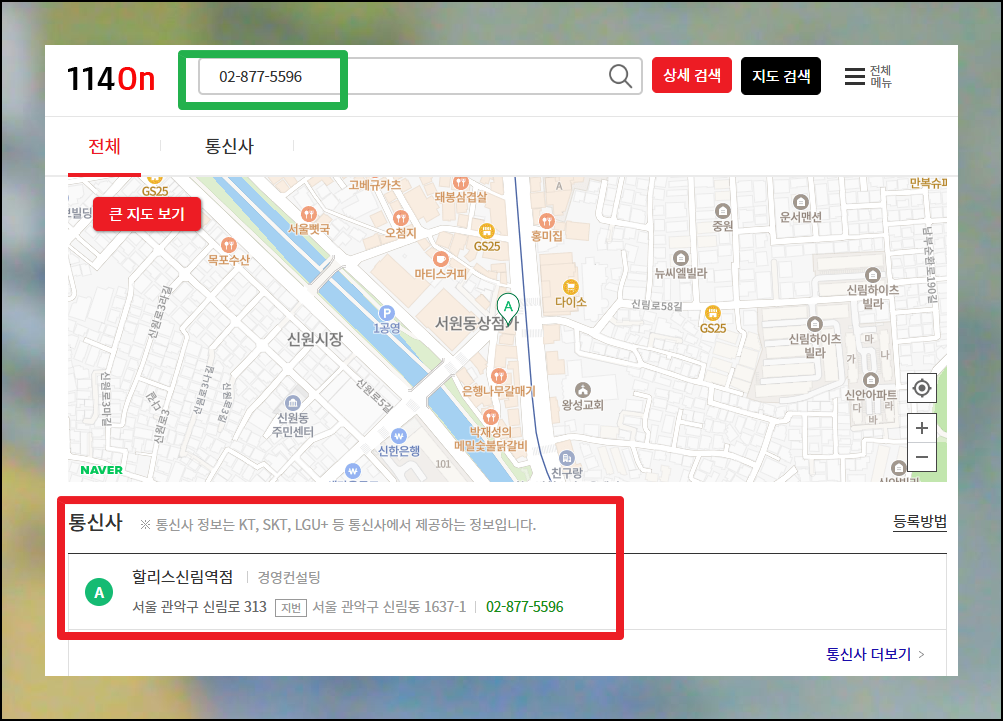This screenshot has height=721, width=1003.
Task: Switch to the 통신사 tab
Action: point(229,147)
